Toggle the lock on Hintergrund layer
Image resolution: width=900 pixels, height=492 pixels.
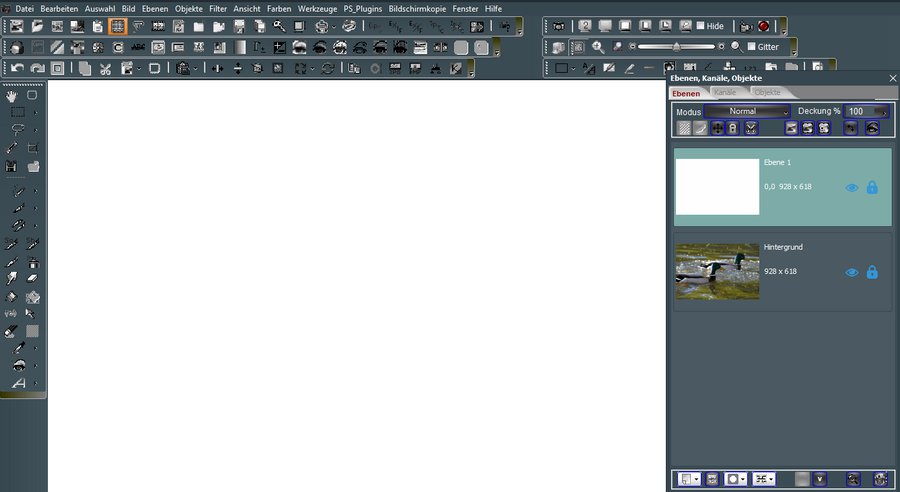872,272
